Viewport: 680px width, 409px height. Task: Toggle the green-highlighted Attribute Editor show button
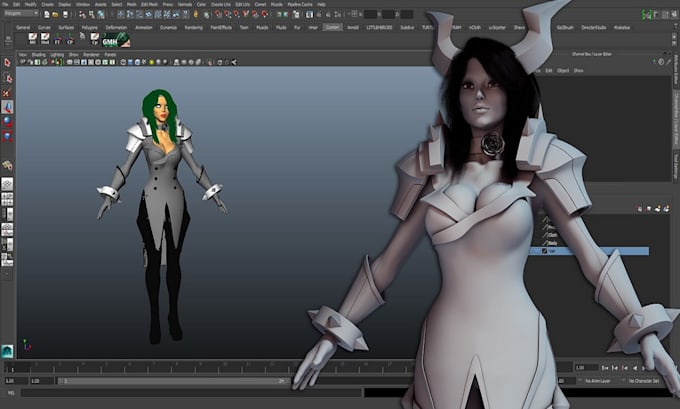point(647,14)
